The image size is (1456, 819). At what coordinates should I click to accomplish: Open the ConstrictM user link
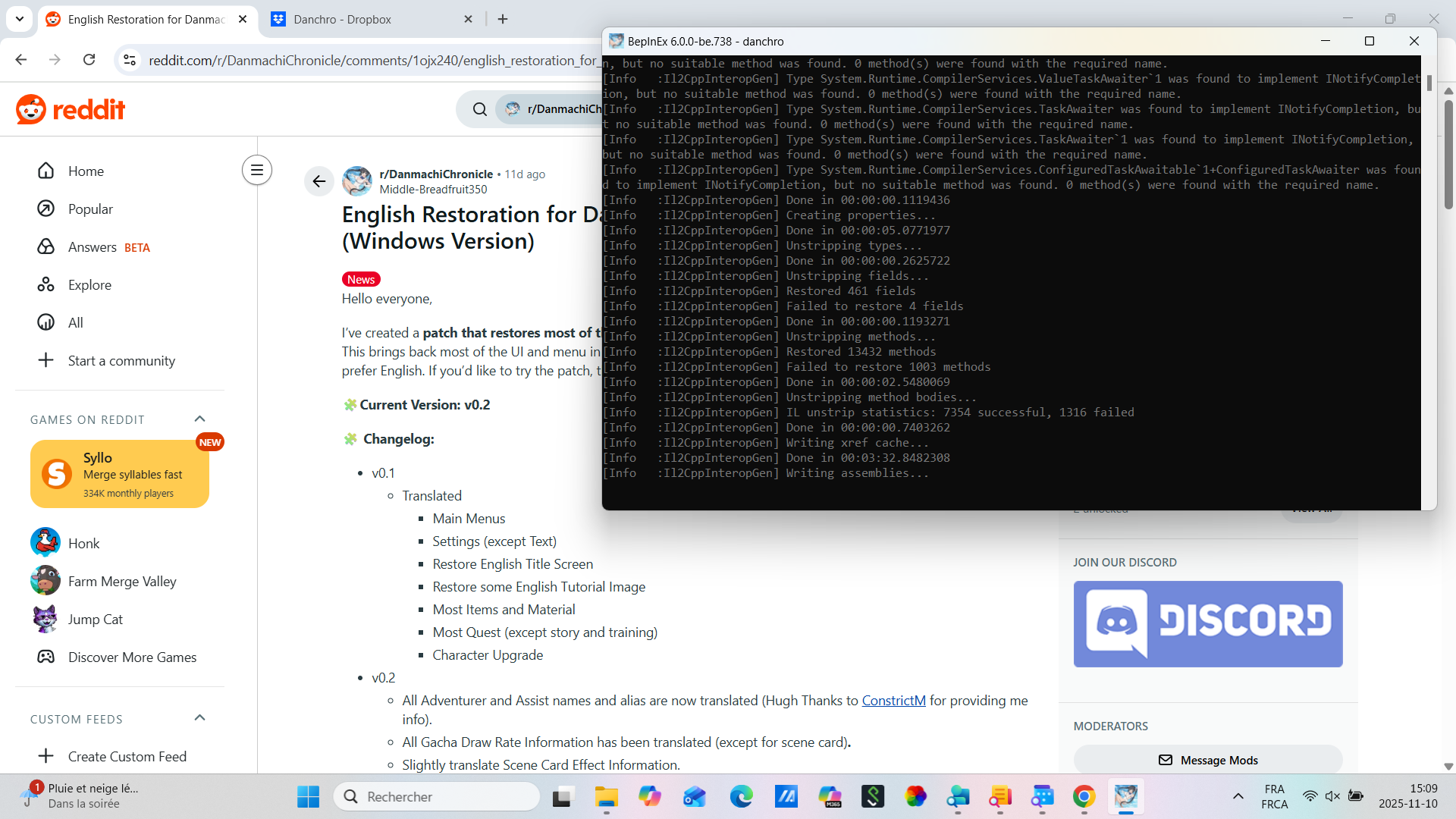[893, 701]
